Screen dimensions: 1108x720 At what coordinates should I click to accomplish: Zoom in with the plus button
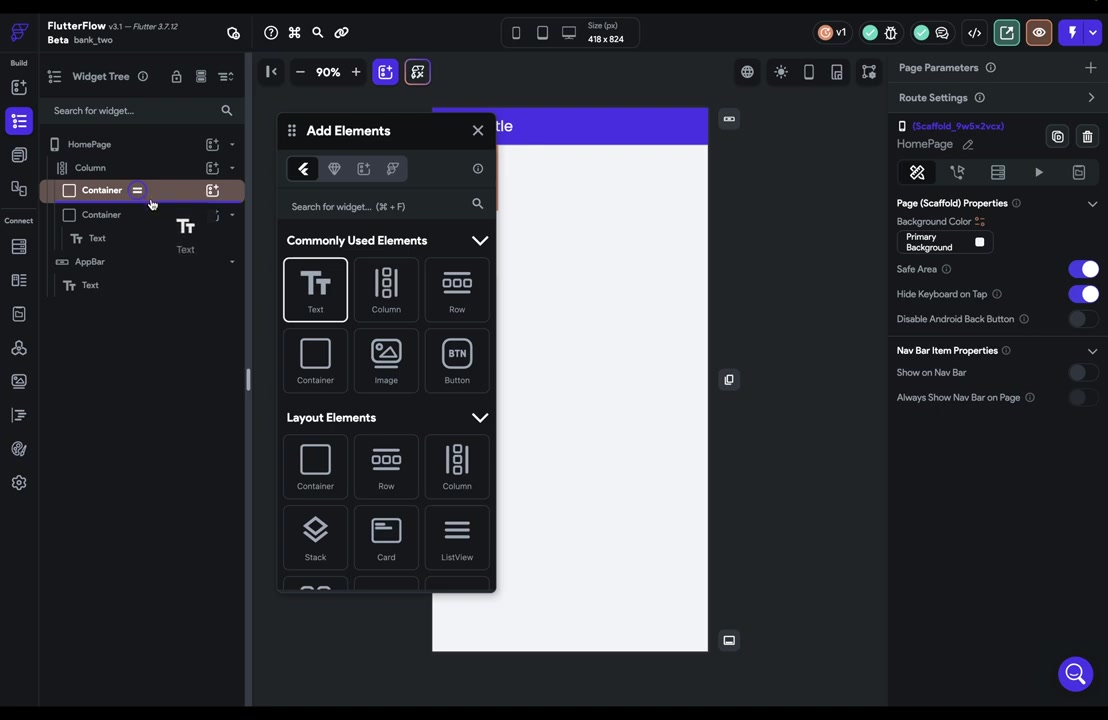click(356, 71)
